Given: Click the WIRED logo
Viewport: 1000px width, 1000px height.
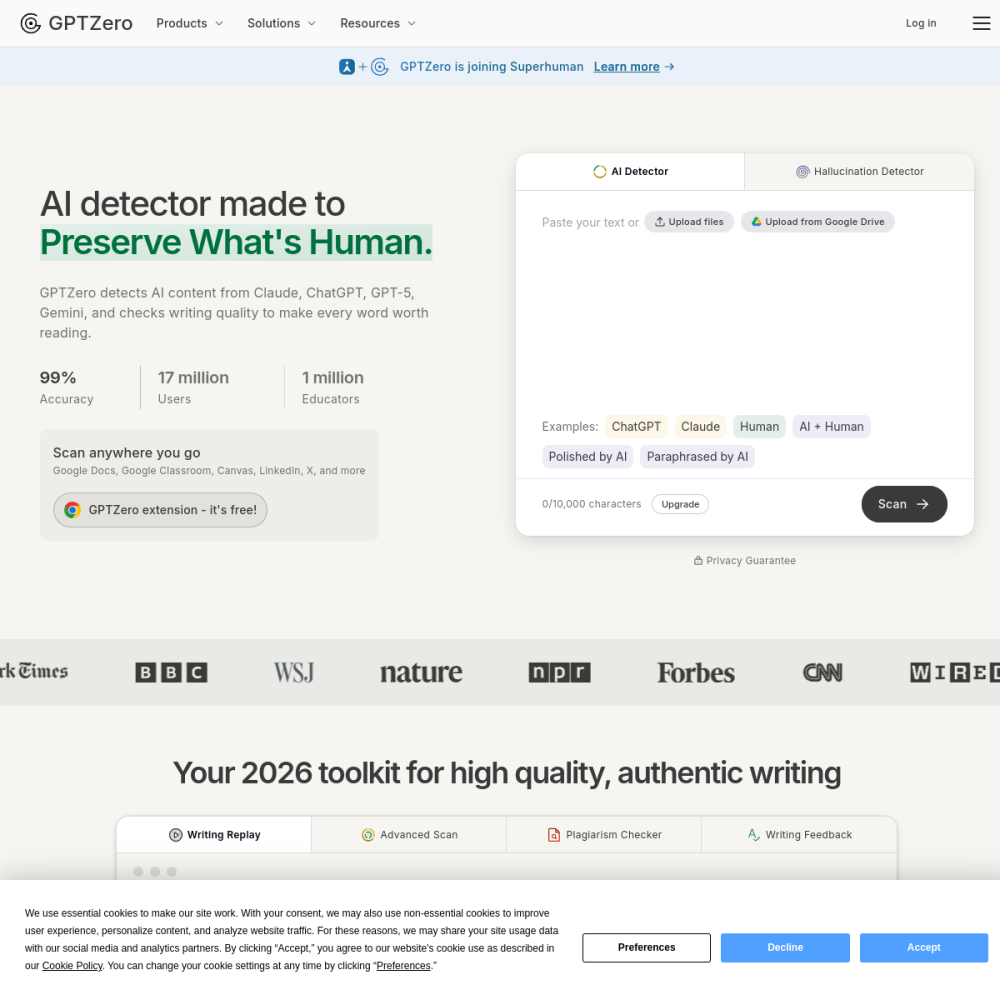Looking at the screenshot, I should (x=955, y=672).
